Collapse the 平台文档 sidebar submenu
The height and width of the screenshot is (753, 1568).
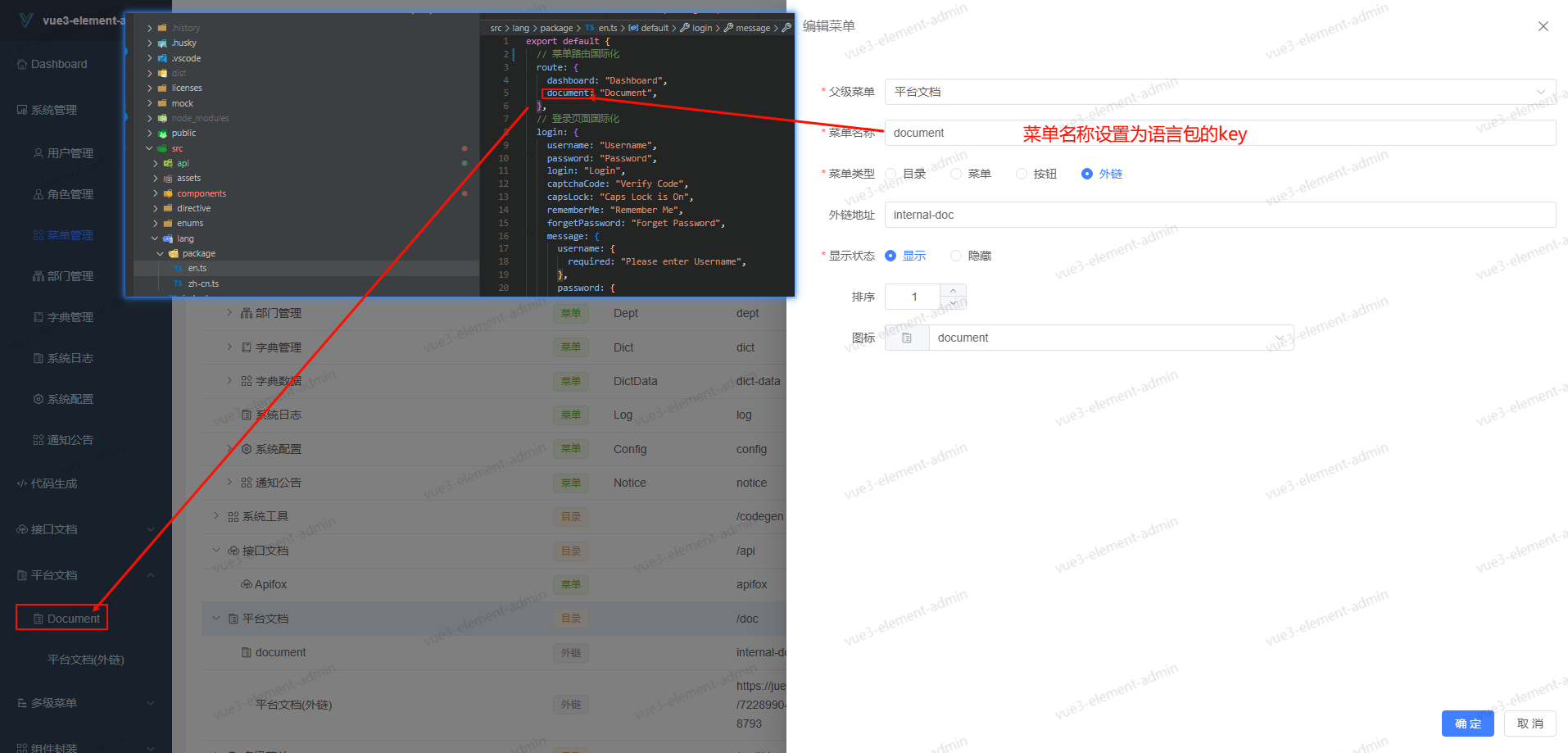tap(151, 575)
